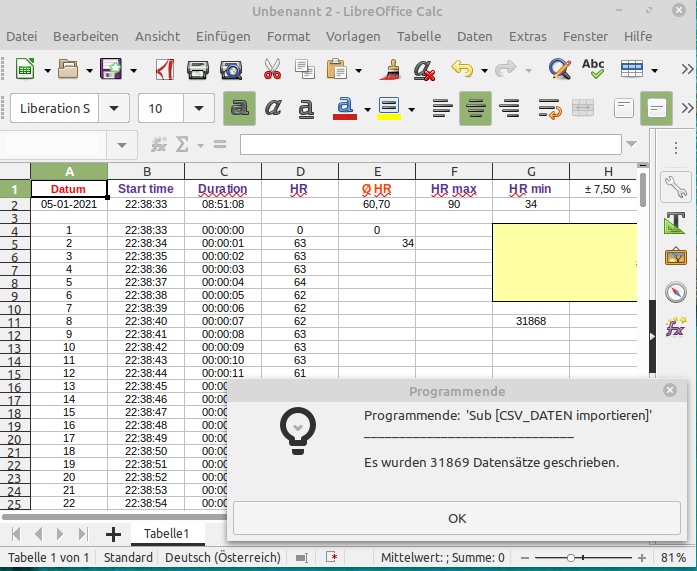Screen dimensions: 697x571
Task: Open the Bearbeiten menu
Action: (x=86, y=36)
